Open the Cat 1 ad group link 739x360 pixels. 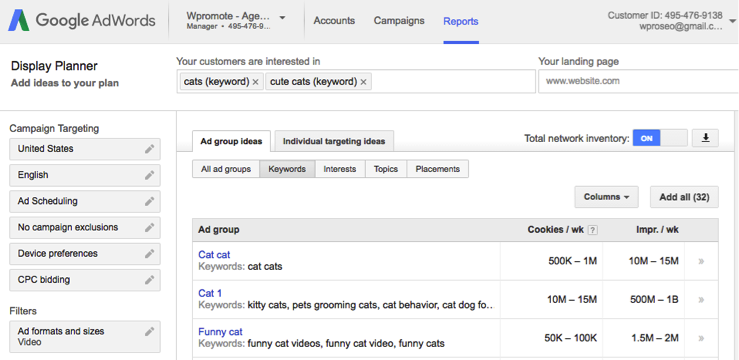(210, 294)
